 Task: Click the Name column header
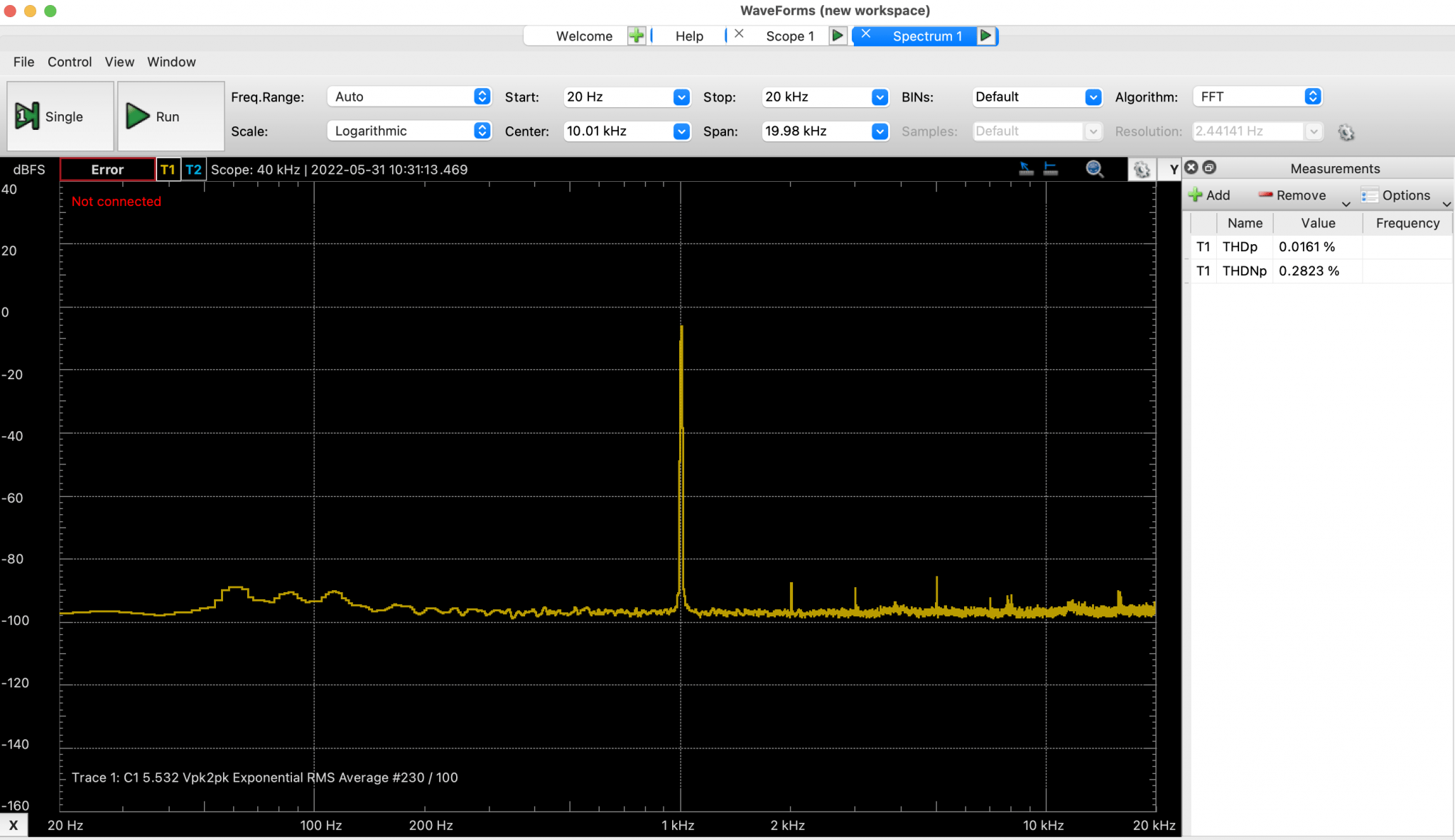coord(1245,223)
